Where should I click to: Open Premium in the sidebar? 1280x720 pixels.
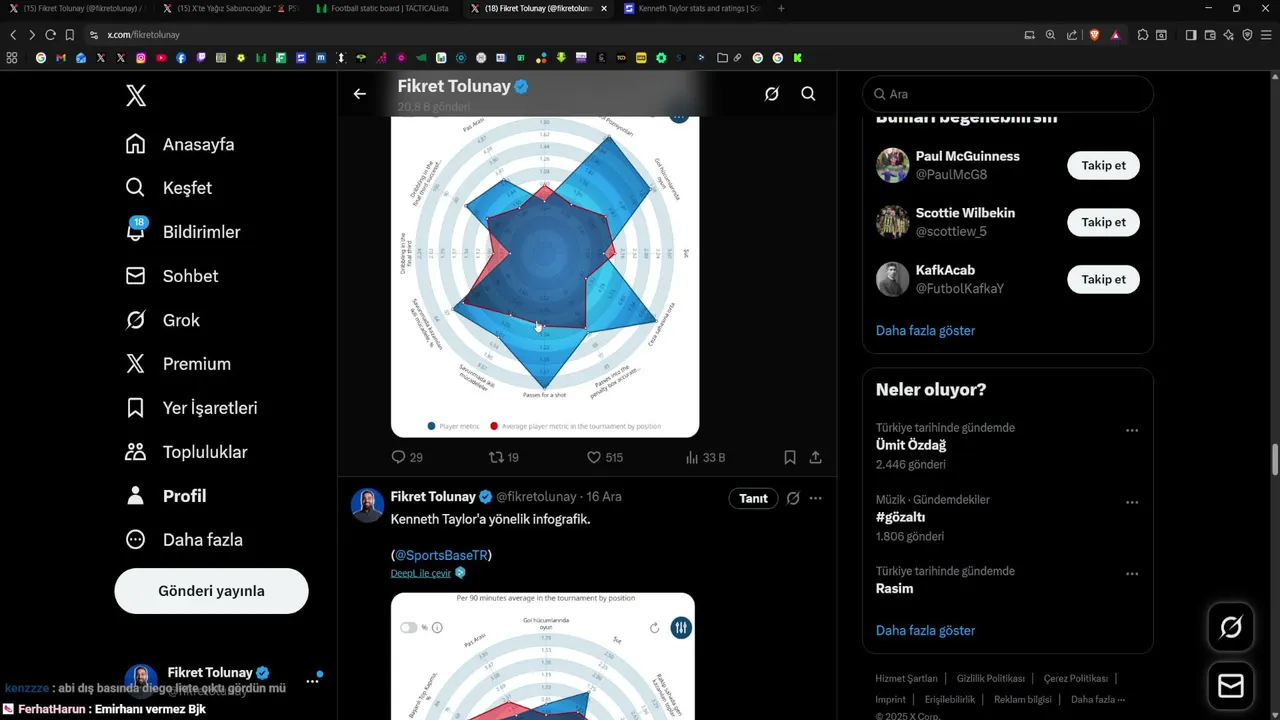[178, 364]
